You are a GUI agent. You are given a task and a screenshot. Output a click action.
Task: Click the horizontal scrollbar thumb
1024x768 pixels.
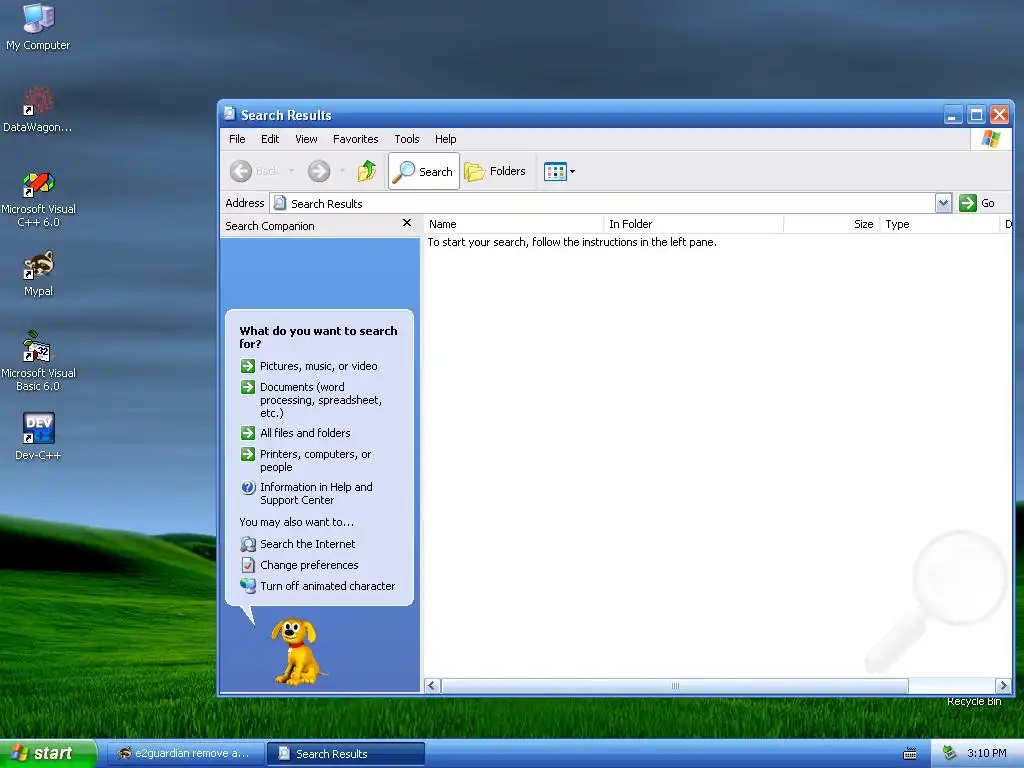pyautogui.click(x=675, y=686)
